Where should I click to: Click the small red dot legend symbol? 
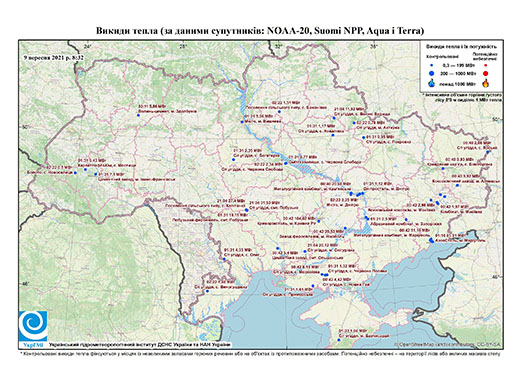pos(485,66)
